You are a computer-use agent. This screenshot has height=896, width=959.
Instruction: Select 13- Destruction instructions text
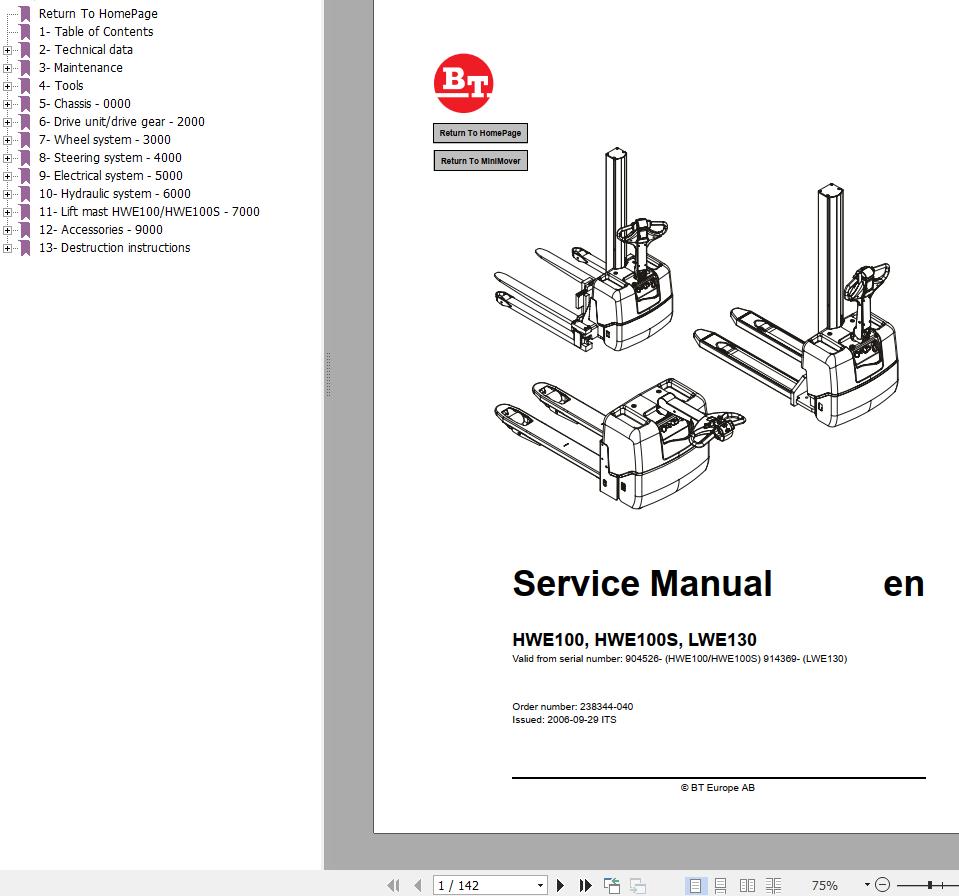114,248
